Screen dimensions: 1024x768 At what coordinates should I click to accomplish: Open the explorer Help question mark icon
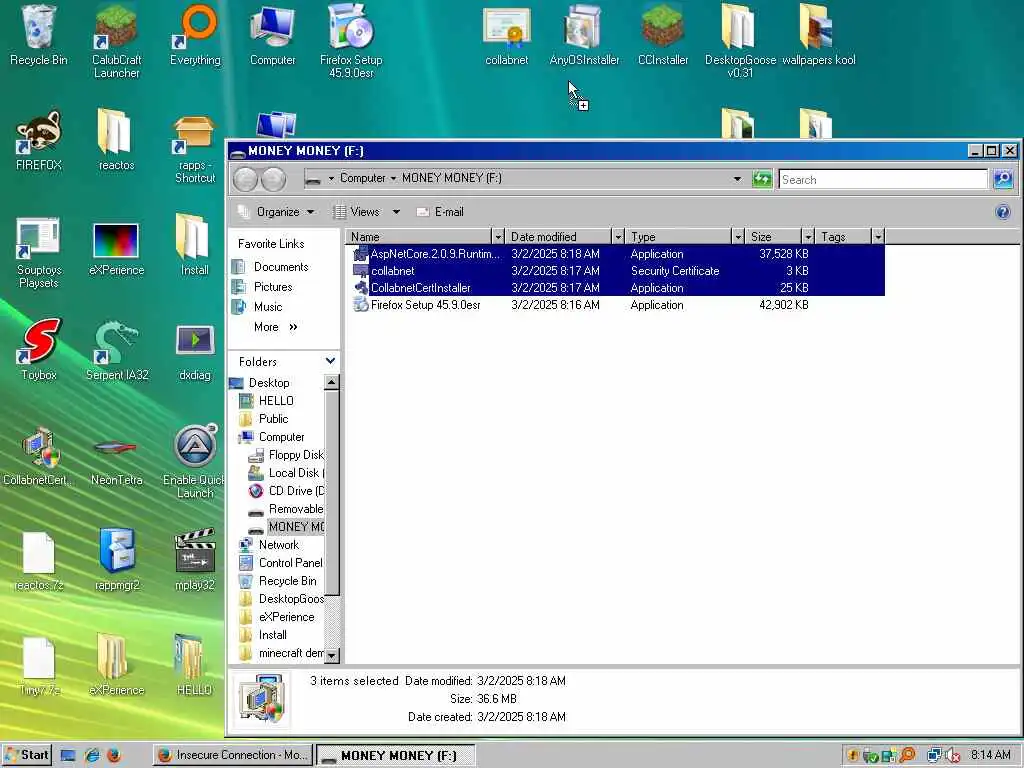[x=1003, y=212]
